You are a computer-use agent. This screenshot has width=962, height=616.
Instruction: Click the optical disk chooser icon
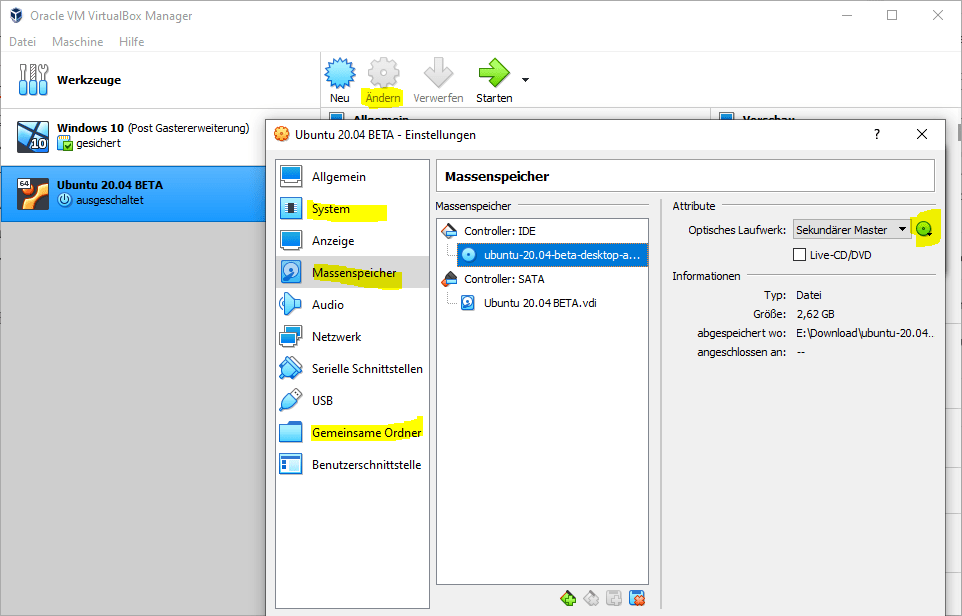pos(926,229)
